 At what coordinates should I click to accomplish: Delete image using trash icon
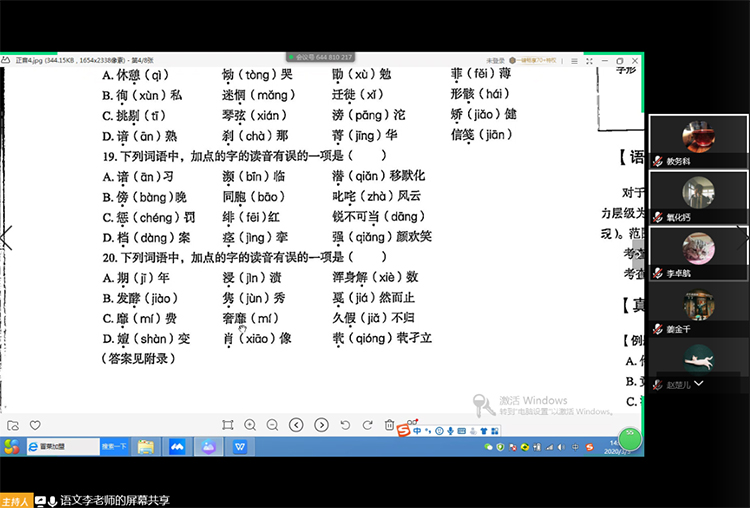tap(389, 425)
